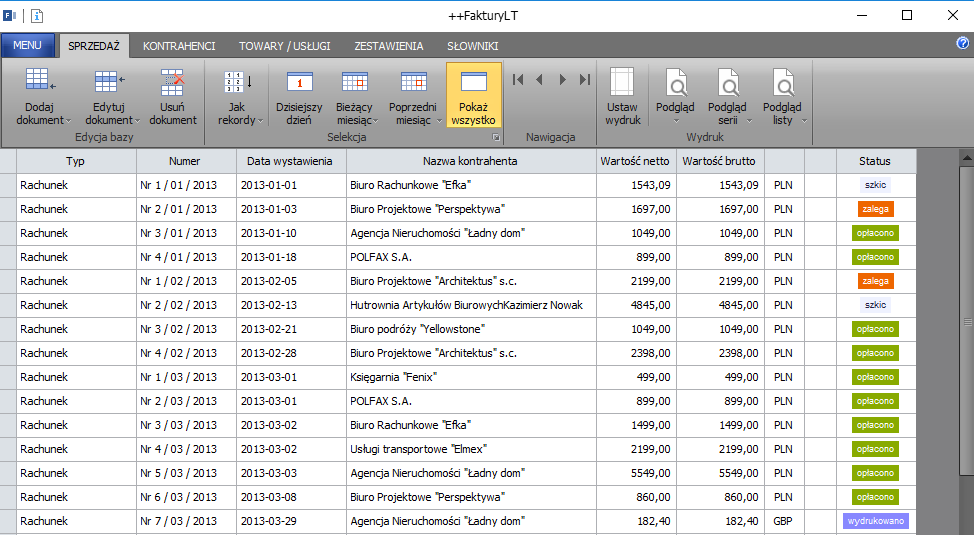Go to the first record in Nawigacja

[x=518, y=80]
